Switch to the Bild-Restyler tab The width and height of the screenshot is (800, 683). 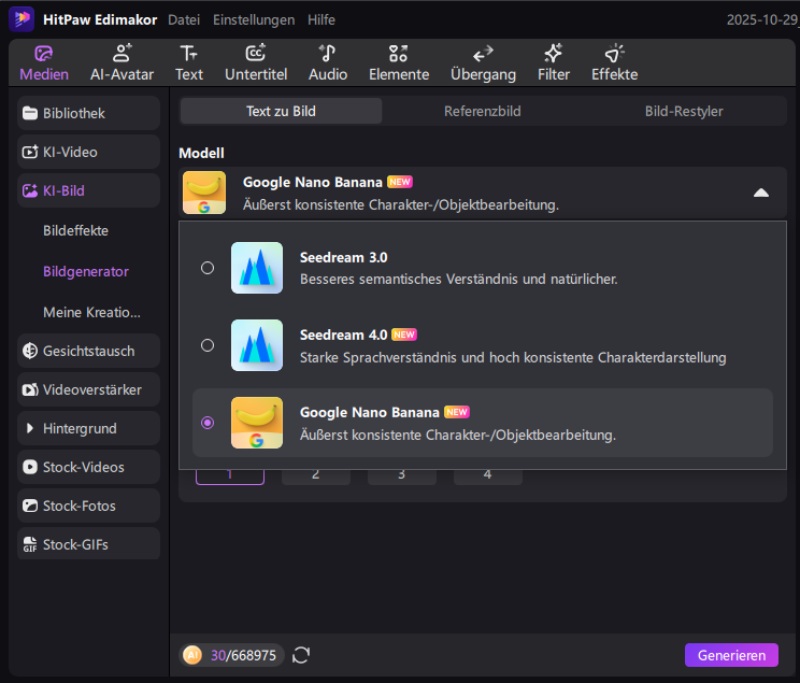point(683,111)
